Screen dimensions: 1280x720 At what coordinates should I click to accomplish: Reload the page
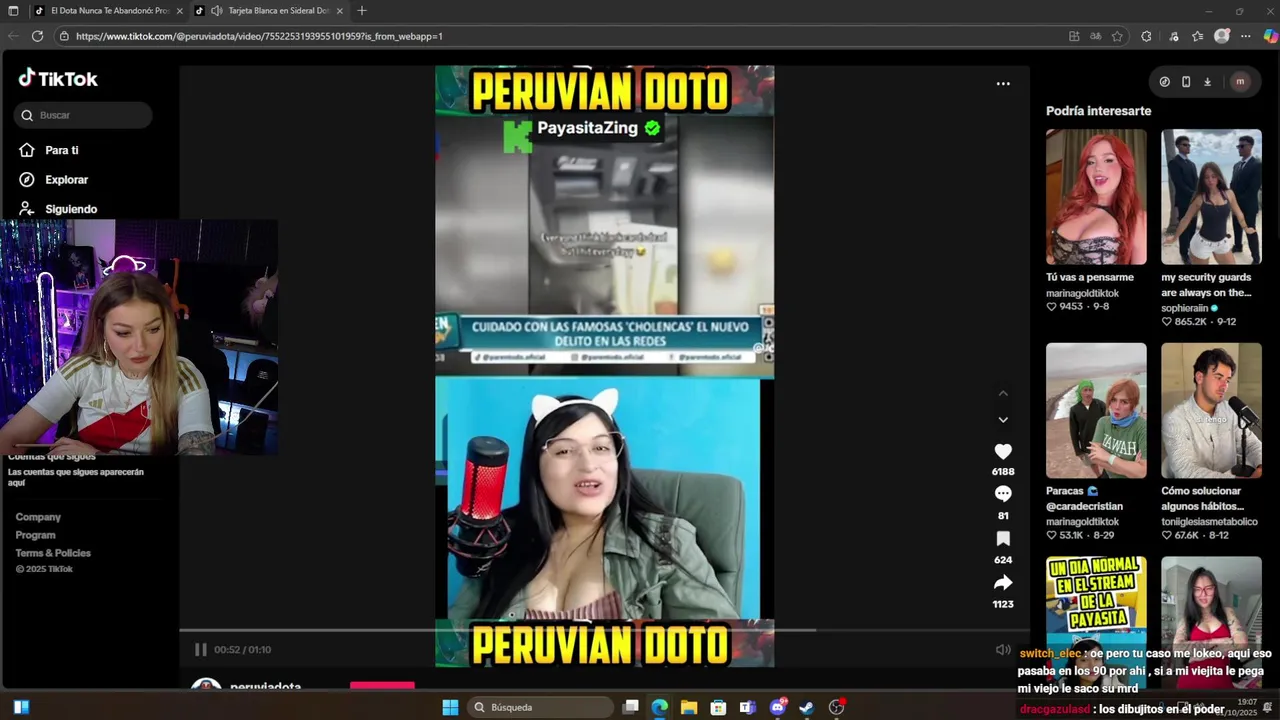coord(37,36)
